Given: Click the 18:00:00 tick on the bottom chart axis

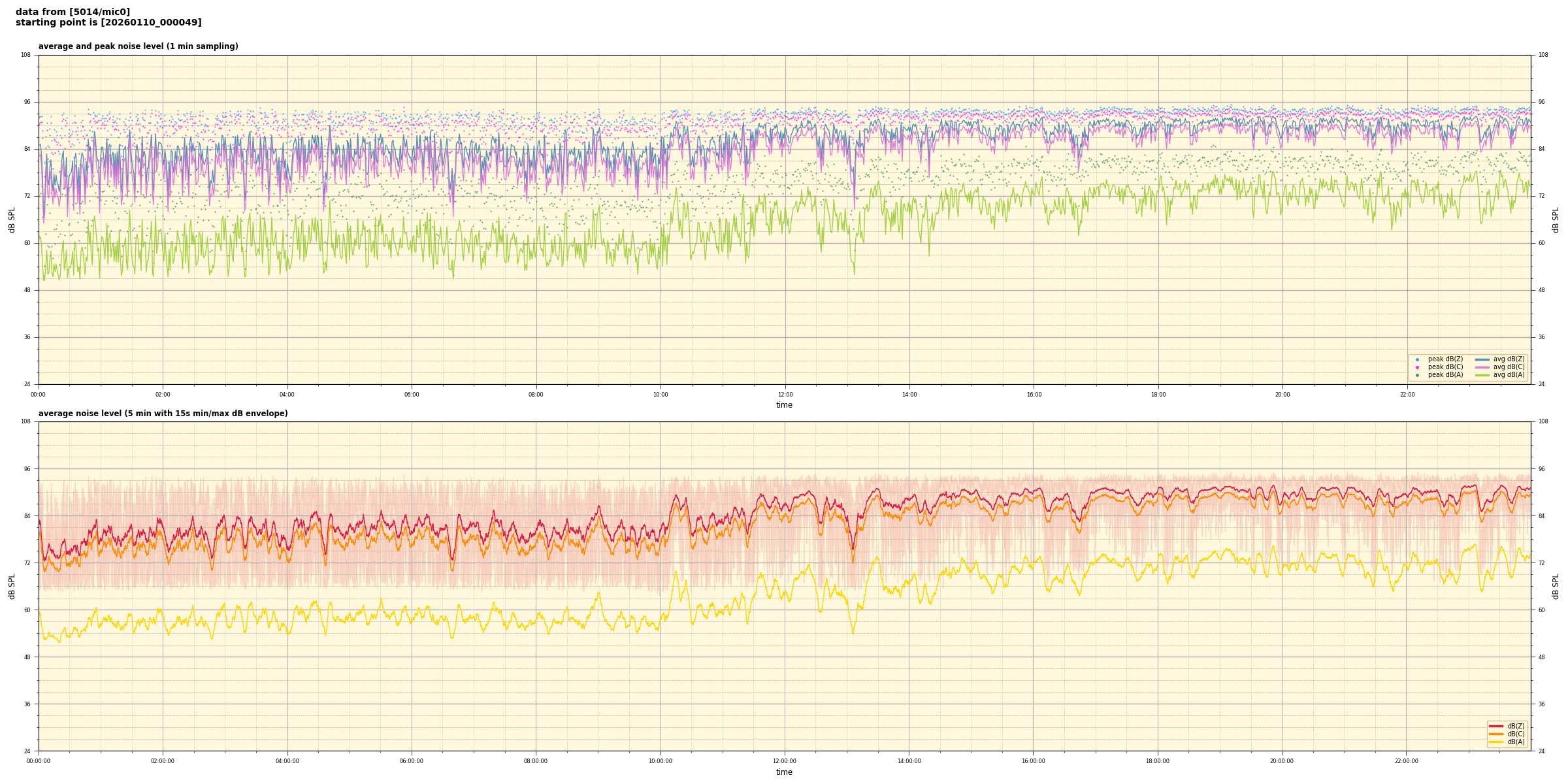Looking at the screenshot, I should pos(1158,761).
